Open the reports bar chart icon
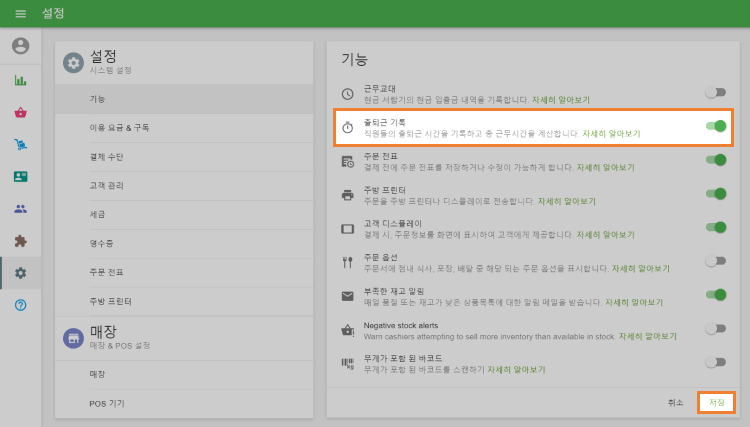This screenshot has width=750, height=427. (x=20, y=80)
